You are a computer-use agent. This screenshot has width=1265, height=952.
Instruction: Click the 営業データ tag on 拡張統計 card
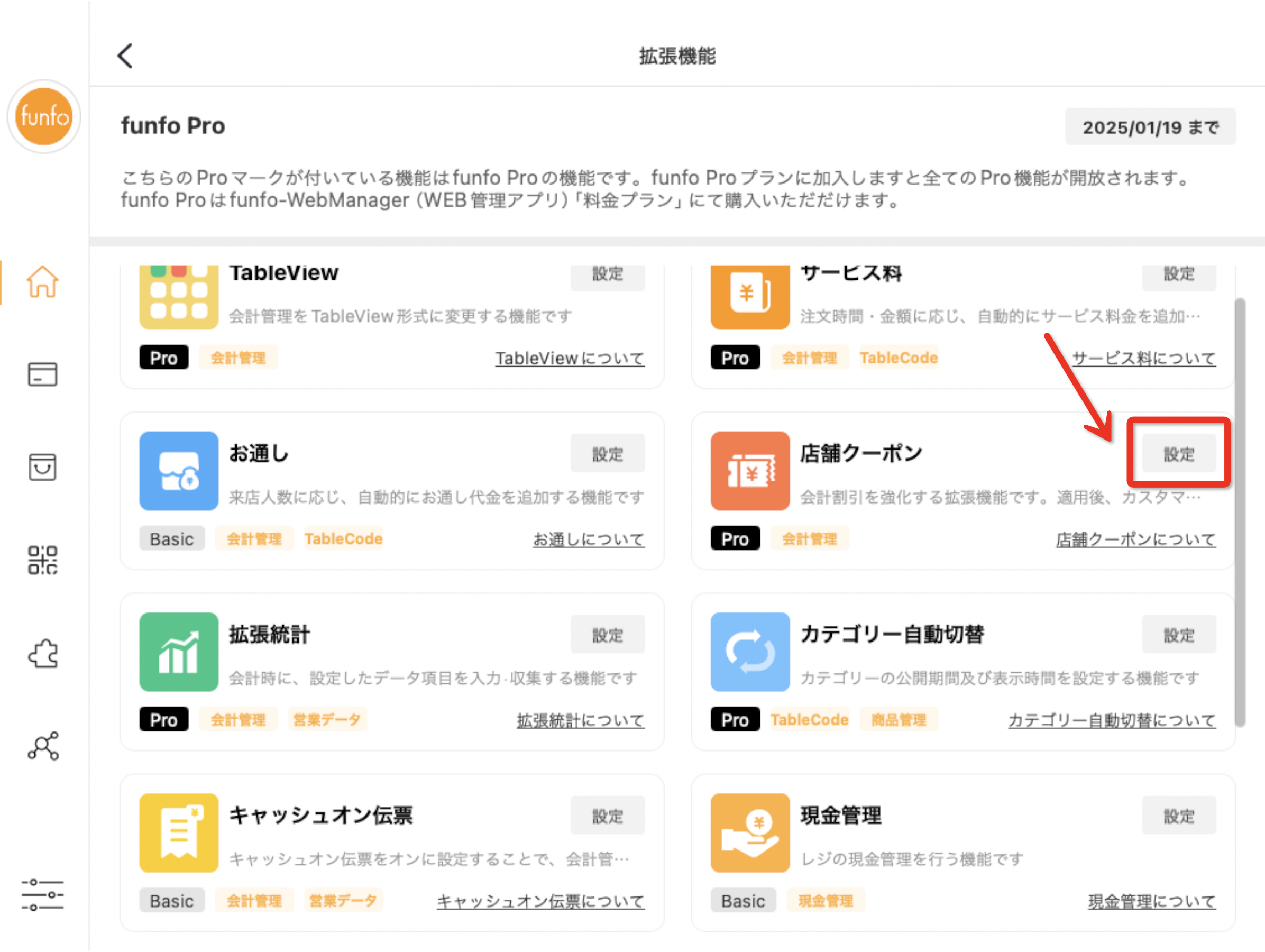tap(326, 720)
